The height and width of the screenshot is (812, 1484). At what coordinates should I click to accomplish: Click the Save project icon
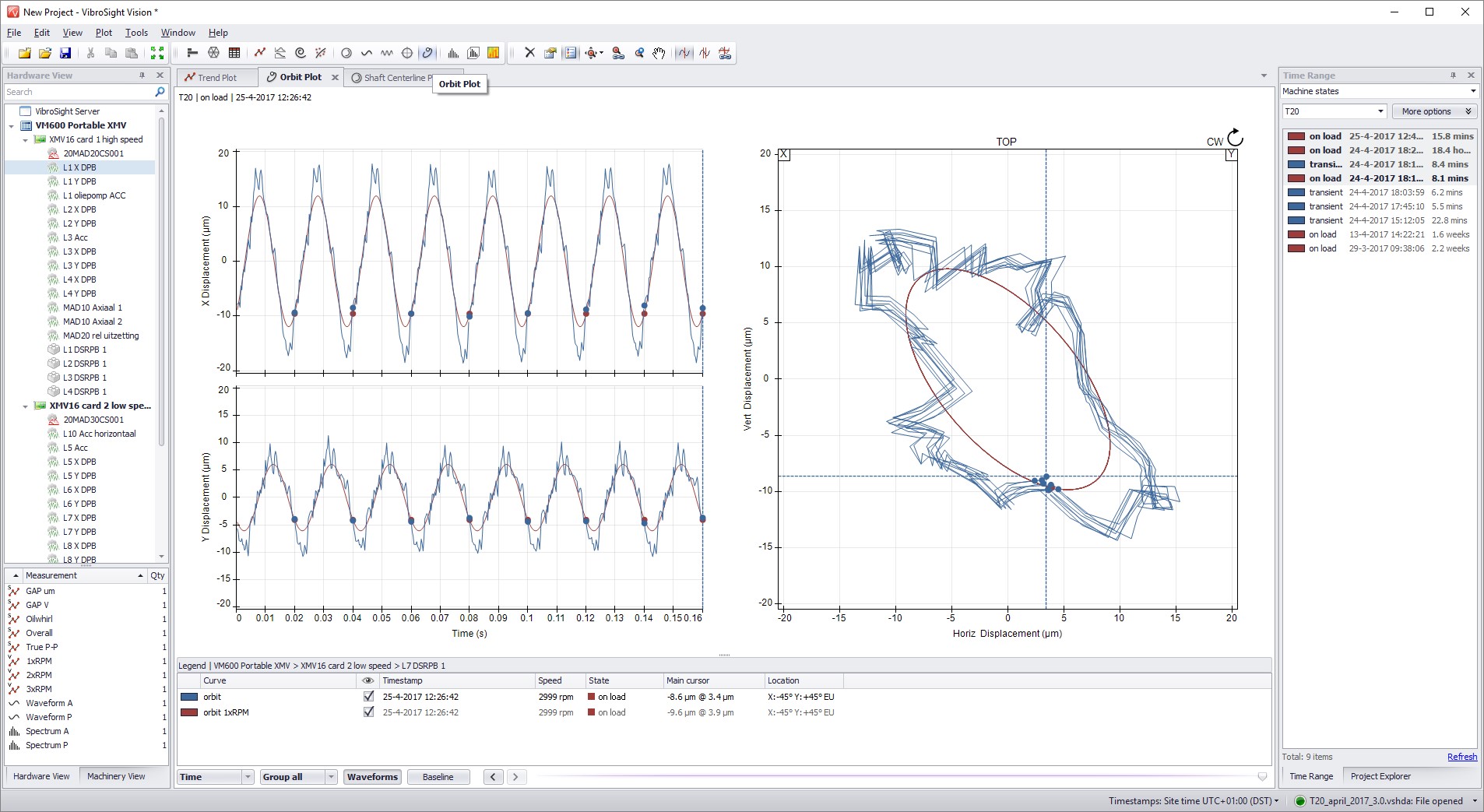click(67, 53)
